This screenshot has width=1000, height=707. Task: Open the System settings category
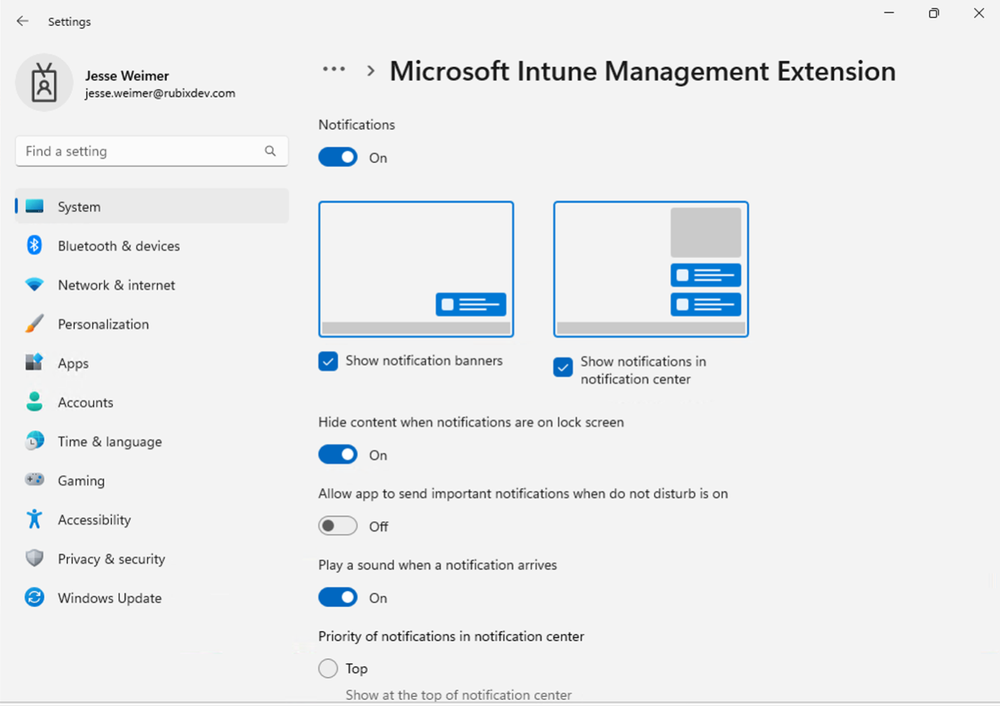click(x=152, y=206)
